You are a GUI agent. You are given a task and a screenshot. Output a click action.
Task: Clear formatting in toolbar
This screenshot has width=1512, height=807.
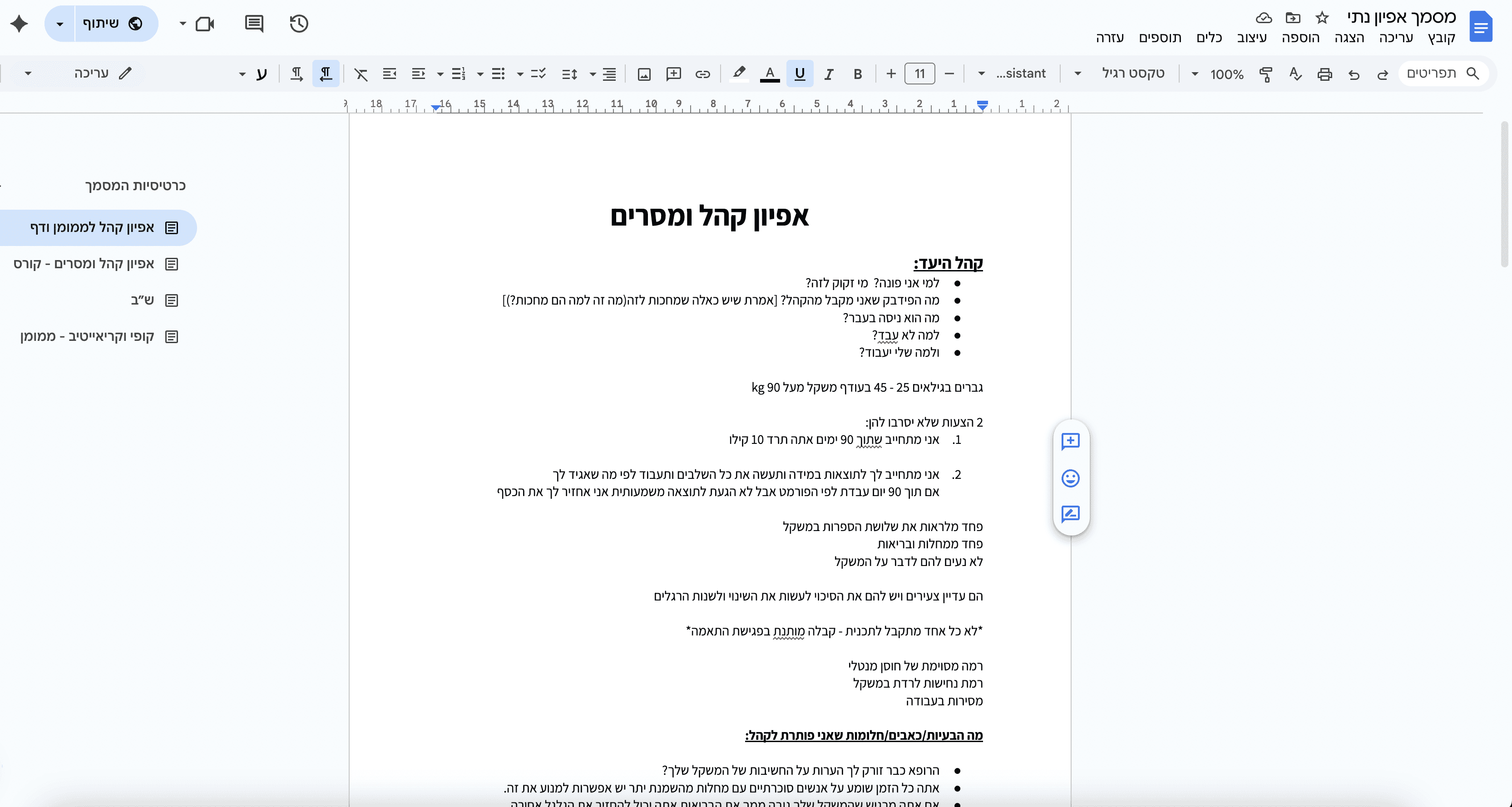(361, 74)
